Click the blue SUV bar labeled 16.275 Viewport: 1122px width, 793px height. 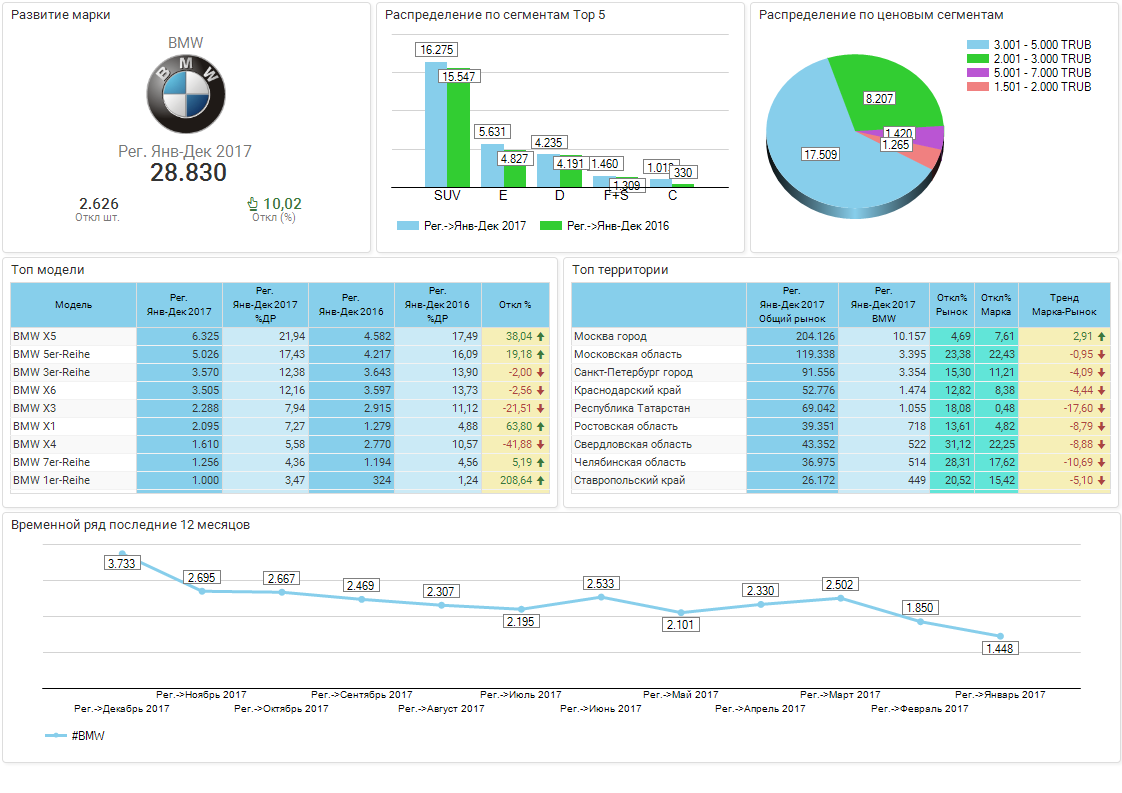(x=436, y=125)
